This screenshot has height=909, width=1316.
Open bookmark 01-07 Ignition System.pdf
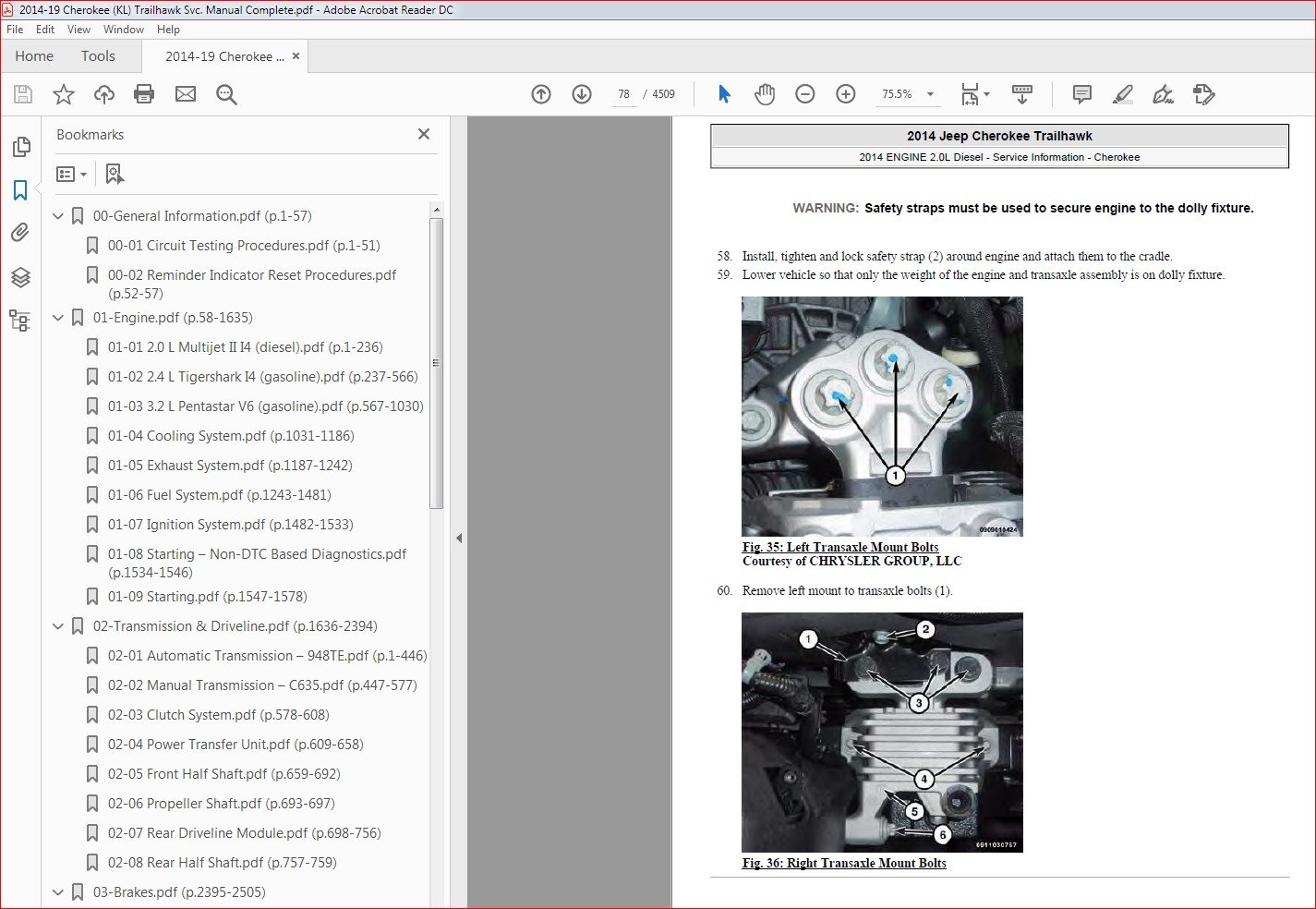pos(230,525)
